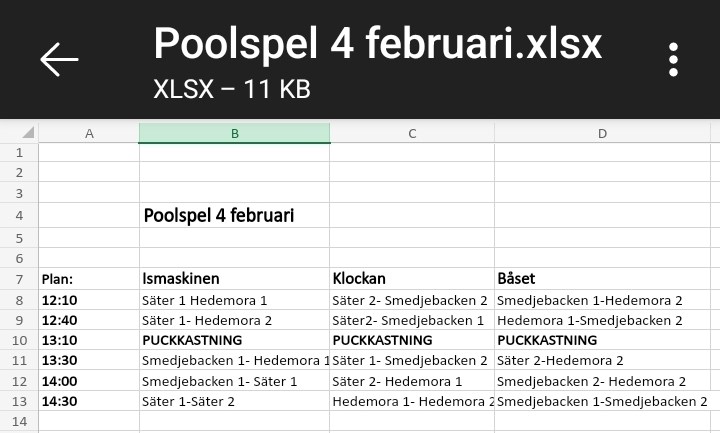The image size is (720, 433).
Task: Select column C header
Action: (x=412, y=133)
